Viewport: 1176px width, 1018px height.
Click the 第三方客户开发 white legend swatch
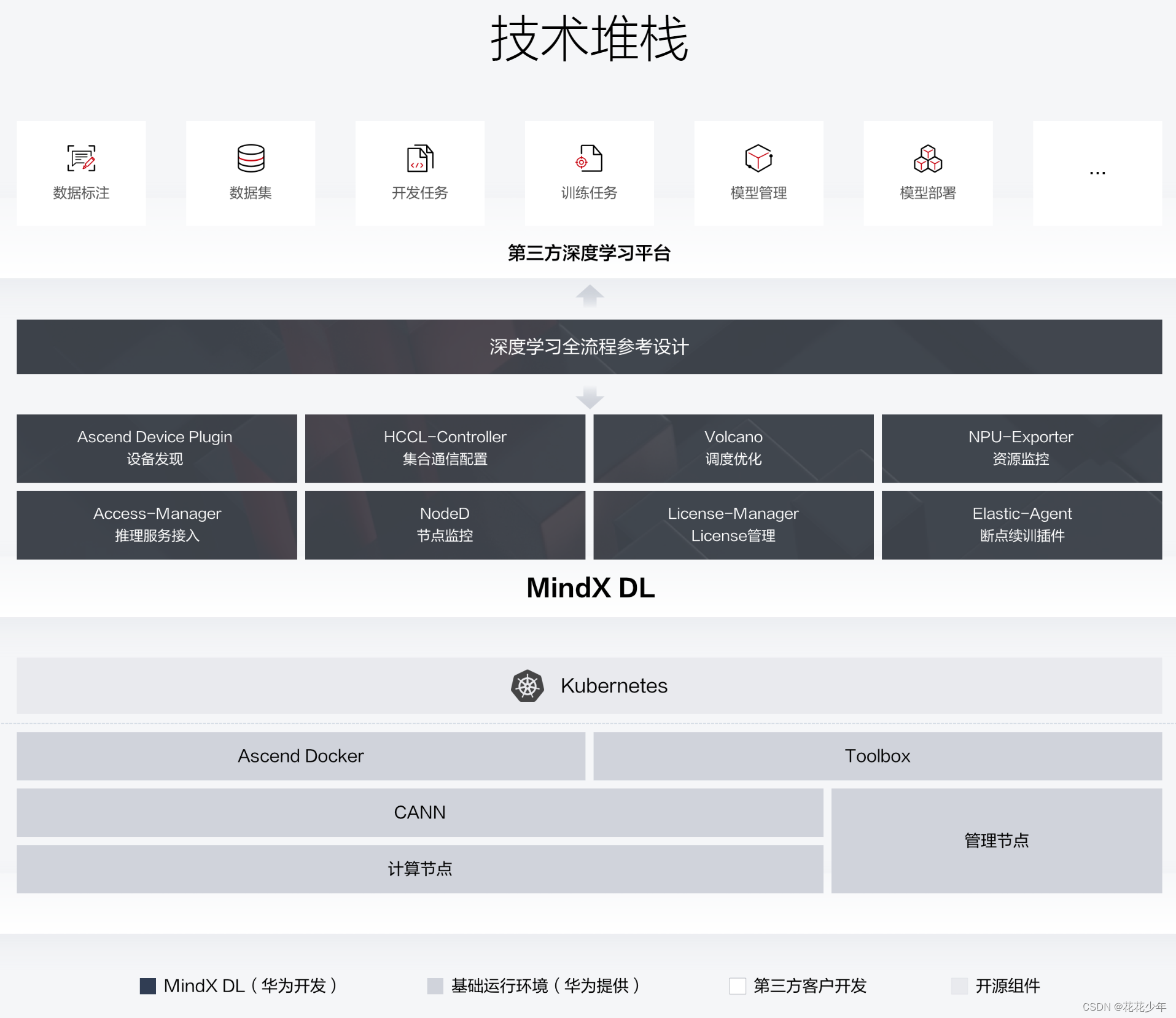tap(738, 986)
